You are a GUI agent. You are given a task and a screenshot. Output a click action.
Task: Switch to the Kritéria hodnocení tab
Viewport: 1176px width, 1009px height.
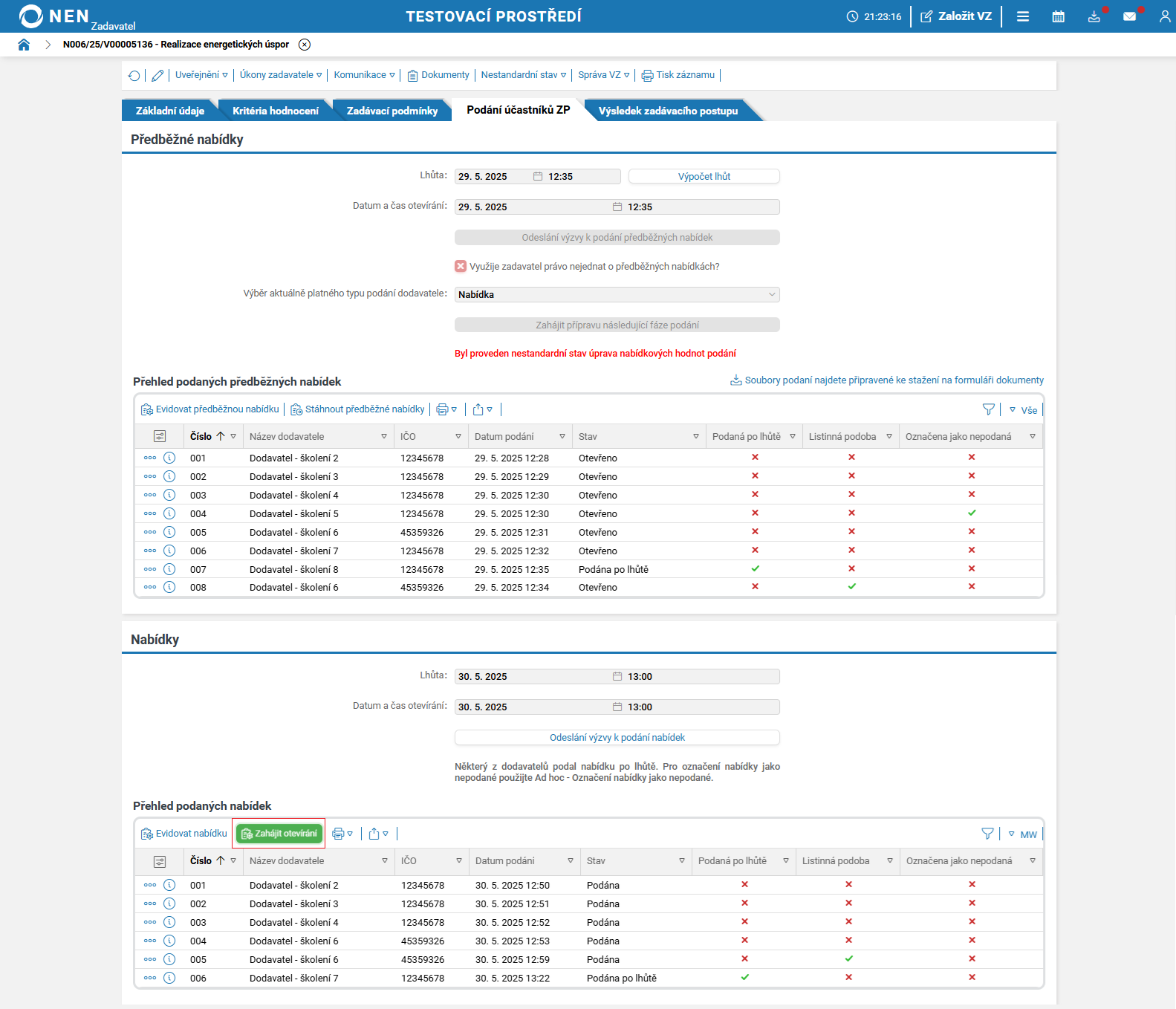276,111
